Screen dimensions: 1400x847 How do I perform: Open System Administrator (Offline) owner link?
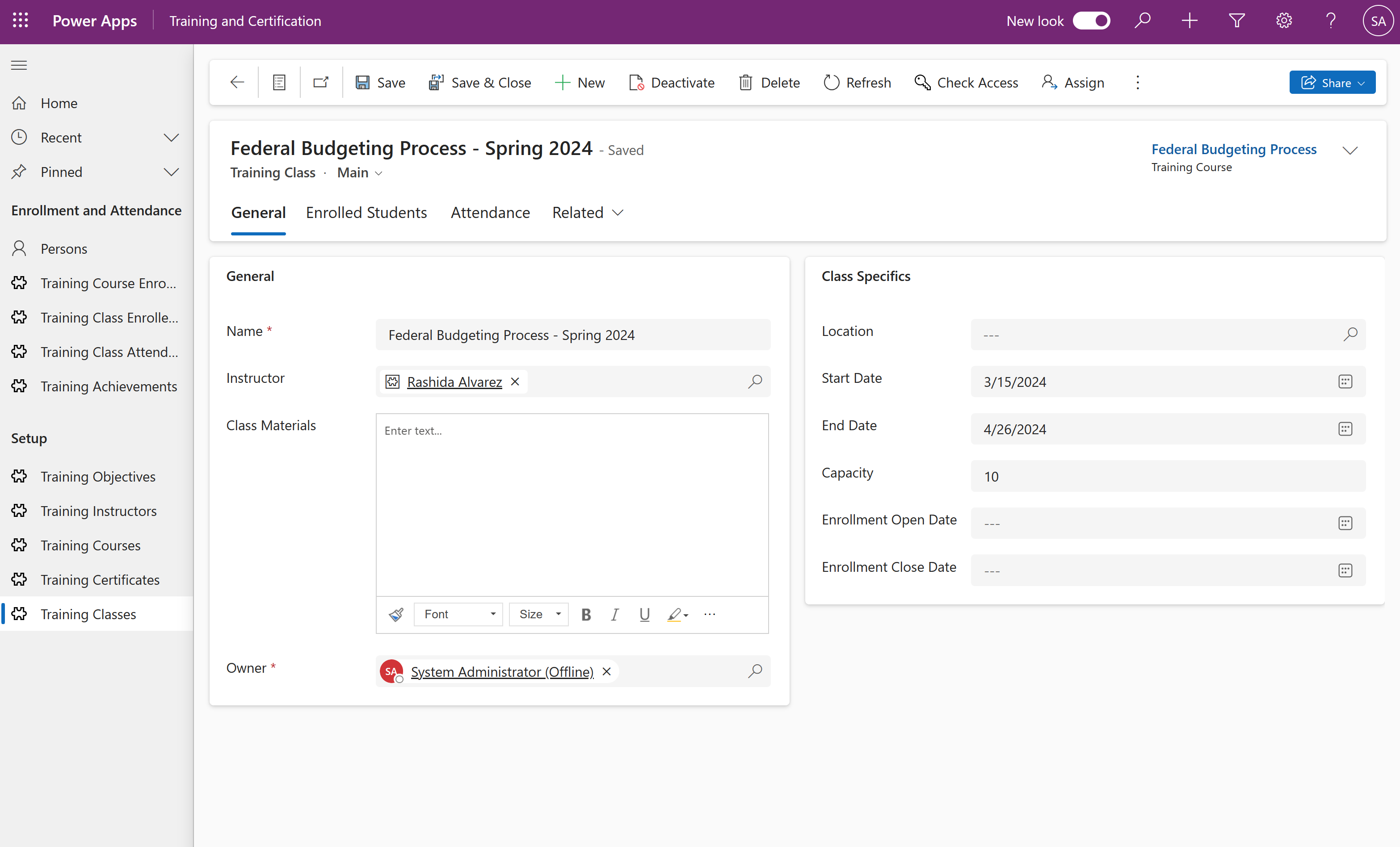[502, 671]
